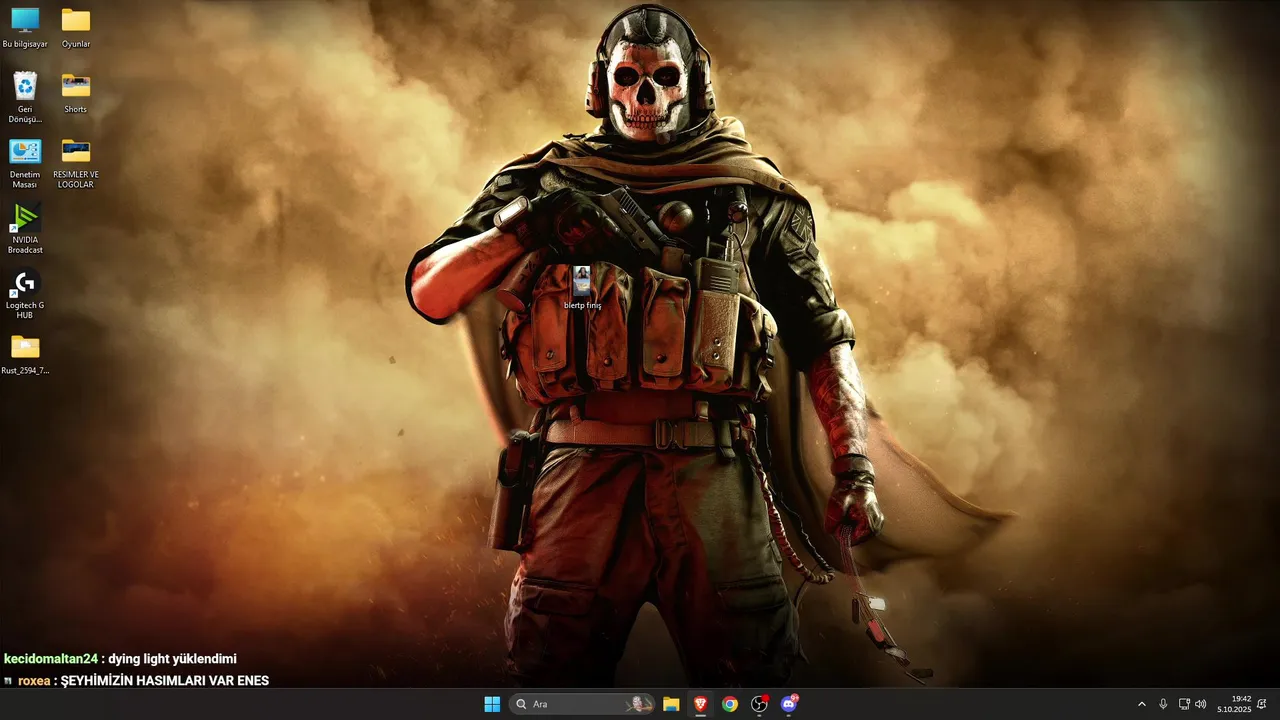Open RESIMLER VE LOGOLAR folder
Viewport: 1280px width, 720px height.
pyautogui.click(x=76, y=163)
